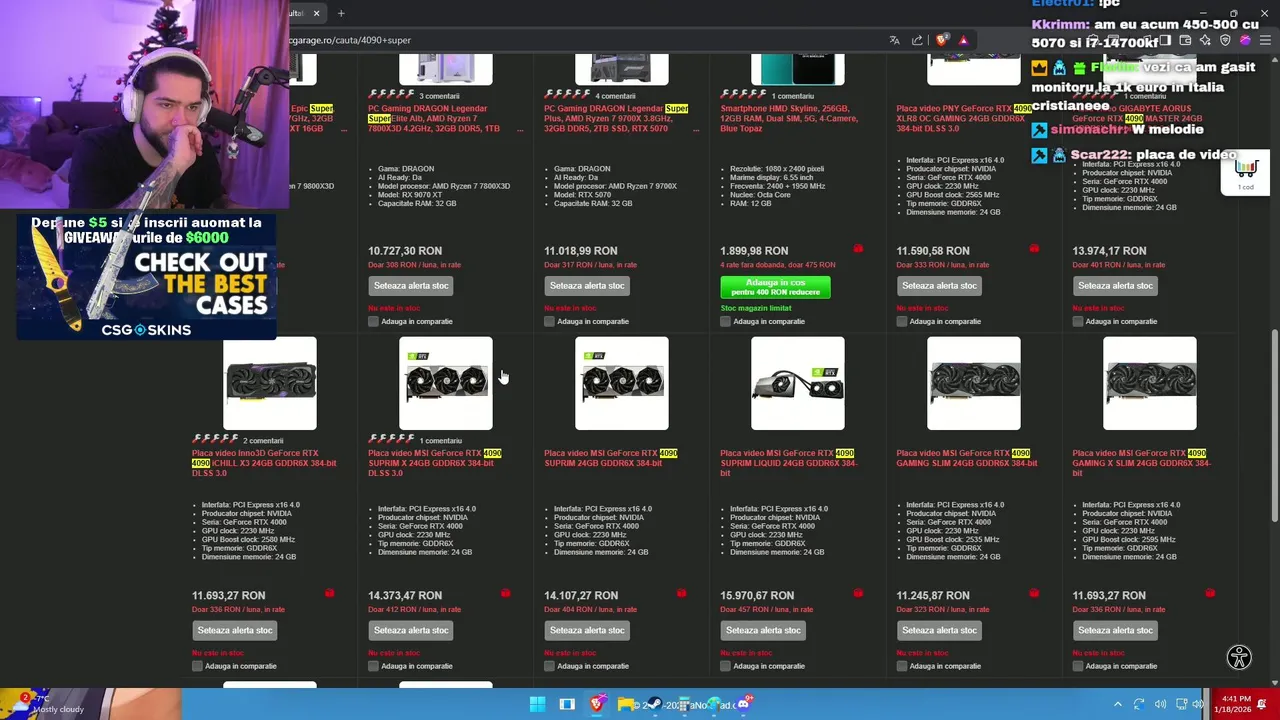Click the Brave browser taskbar icon
This screenshot has height=720, width=1280.
click(x=597, y=704)
